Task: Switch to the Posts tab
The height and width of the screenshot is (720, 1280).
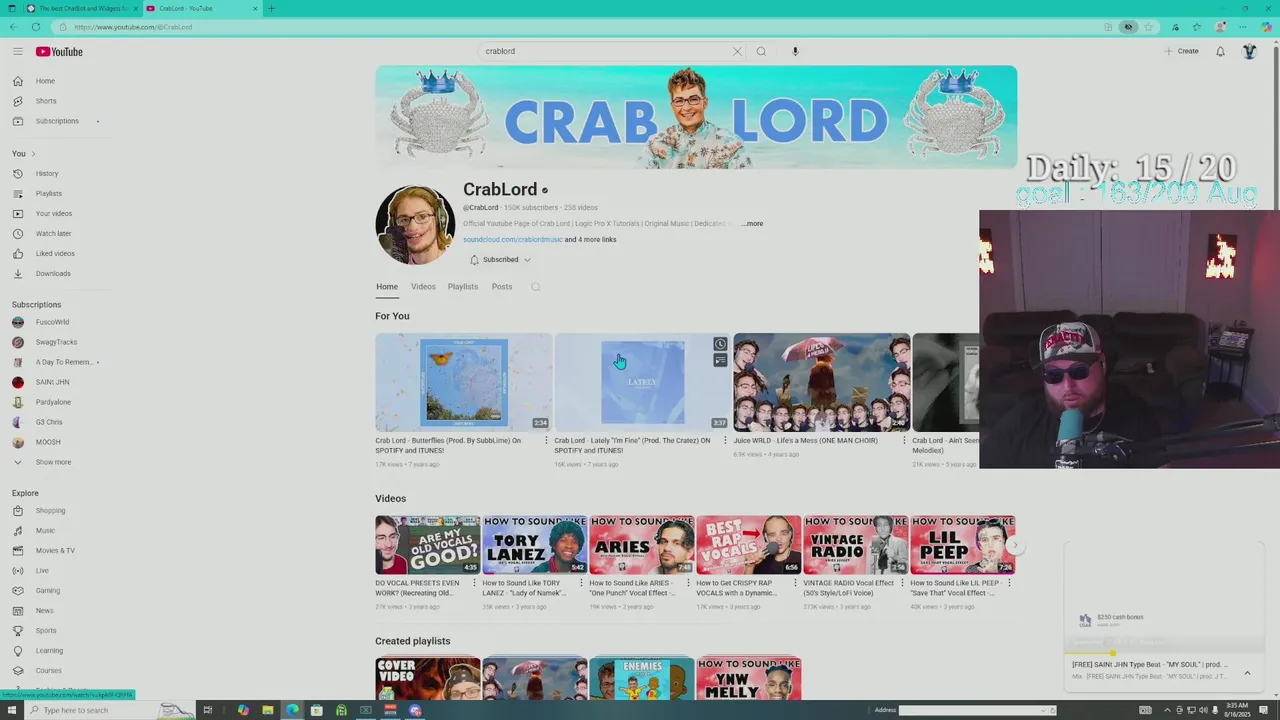Action: pyautogui.click(x=502, y=287)
